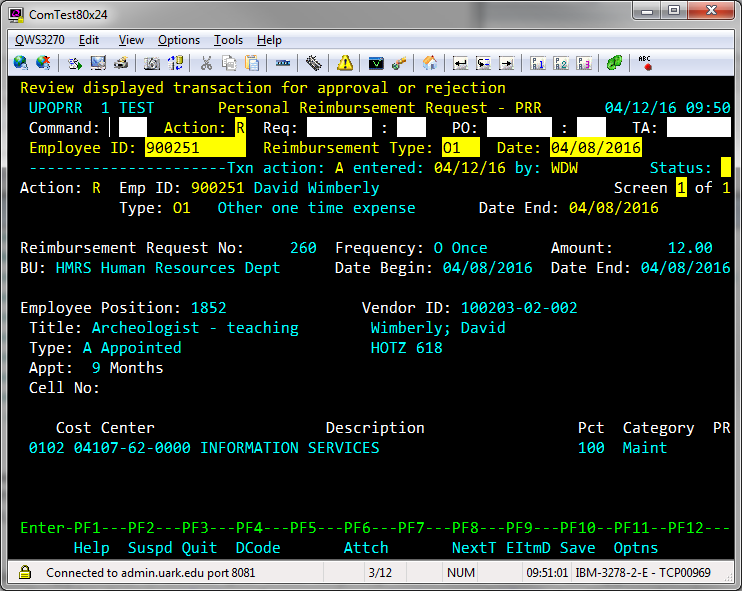Click the green leaf-shaped toolbar icon
This screenshot has width=742, height=591.
click(614, 63)
